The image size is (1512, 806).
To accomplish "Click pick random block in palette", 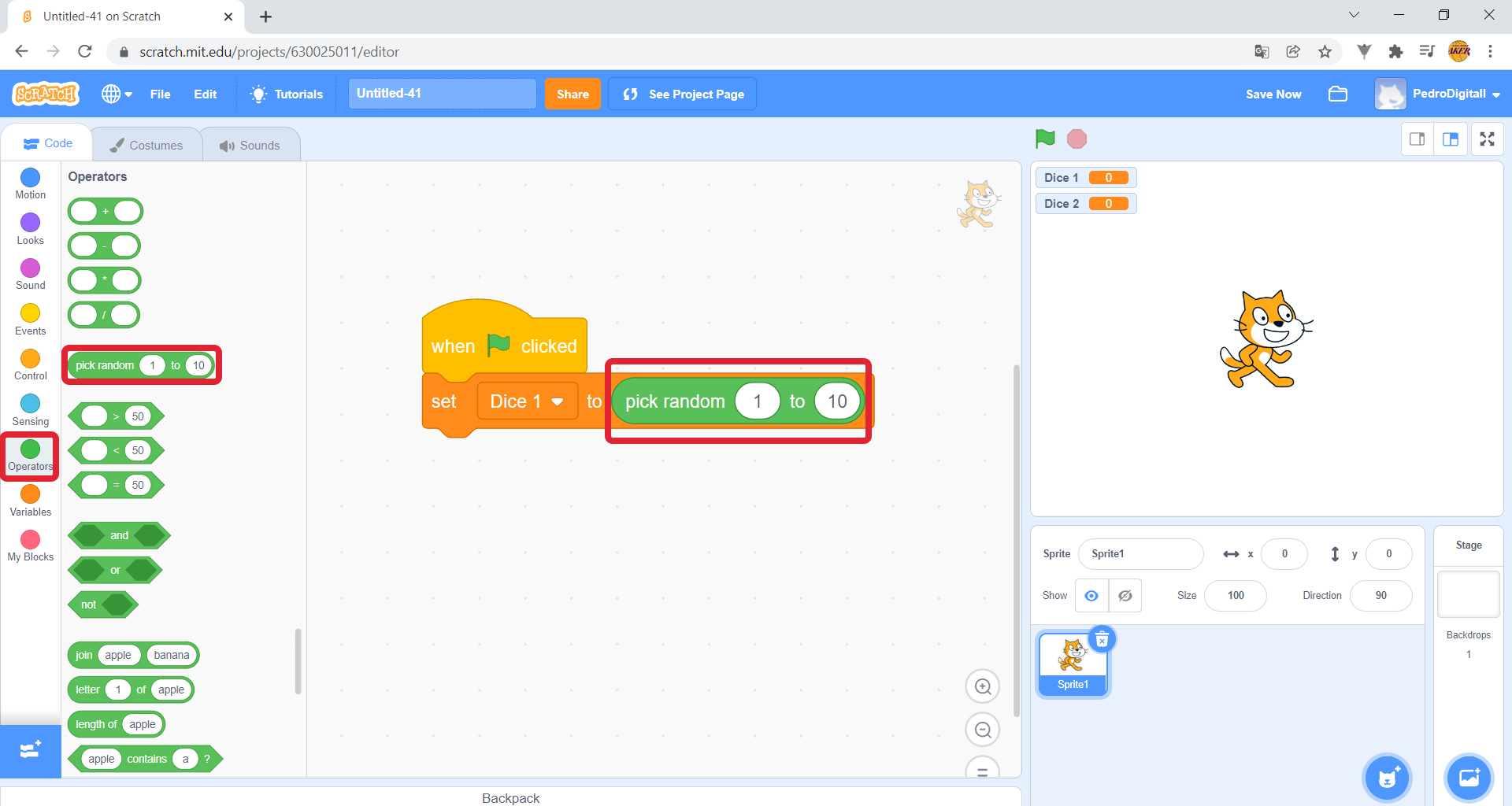I will click(x=142, y=365).
